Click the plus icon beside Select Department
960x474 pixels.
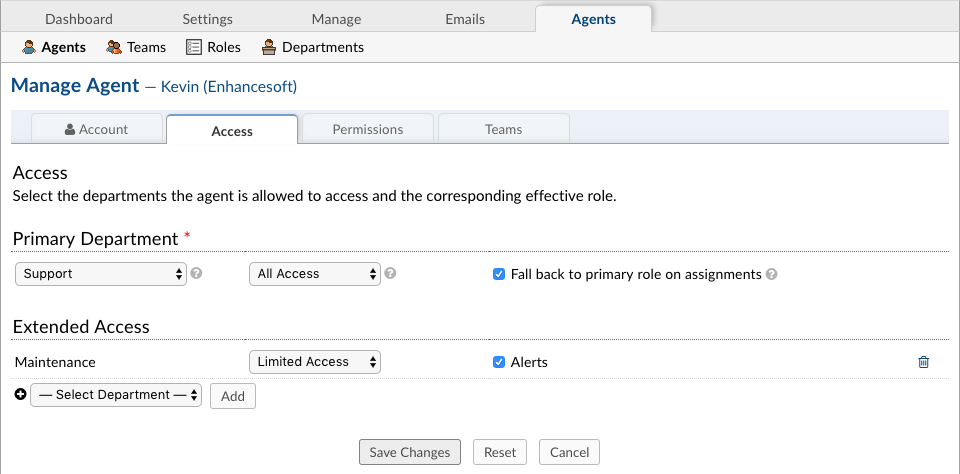click(20, 395)
